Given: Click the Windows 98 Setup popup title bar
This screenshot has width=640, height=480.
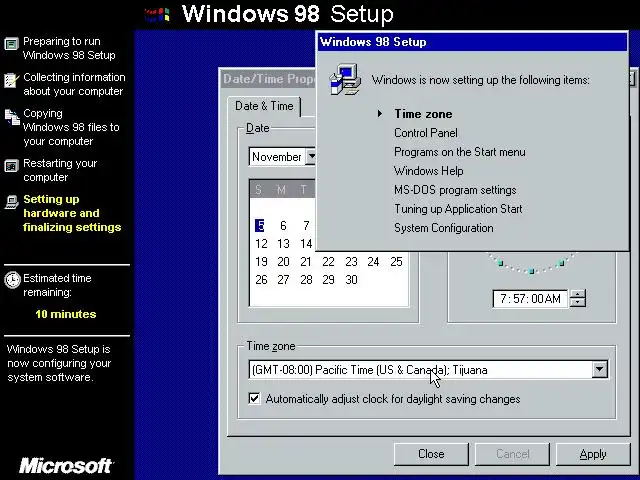Looking at the screenshot, I should 472,42.
